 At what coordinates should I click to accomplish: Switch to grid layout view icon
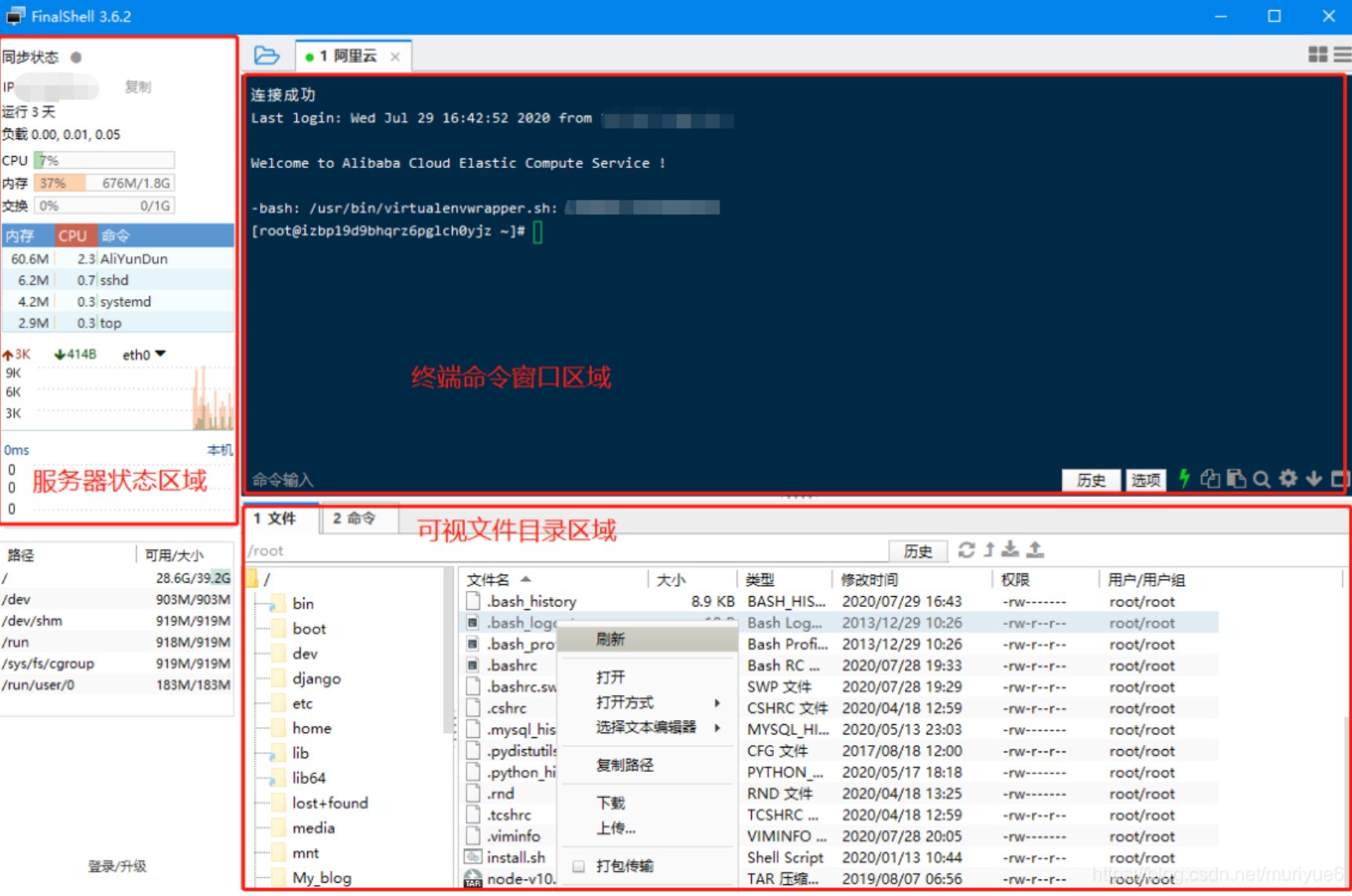(x=1317, y=54)
